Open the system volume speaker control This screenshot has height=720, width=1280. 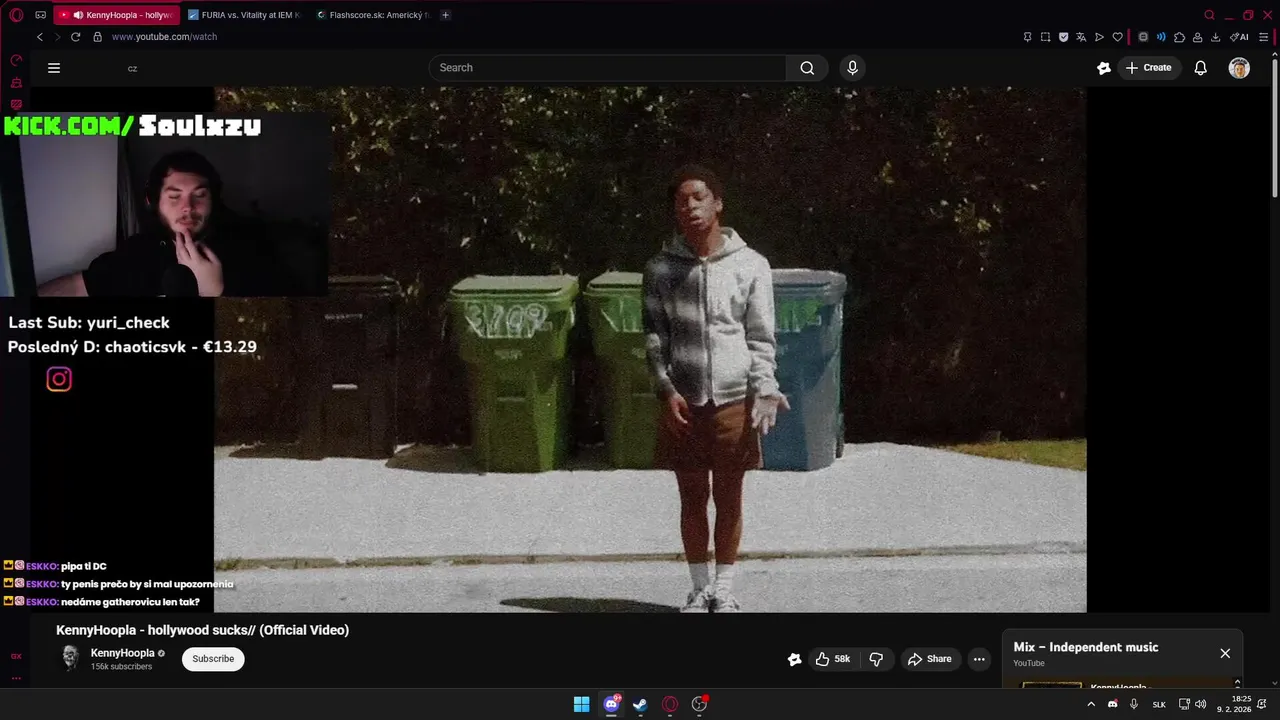[1201, 704]
